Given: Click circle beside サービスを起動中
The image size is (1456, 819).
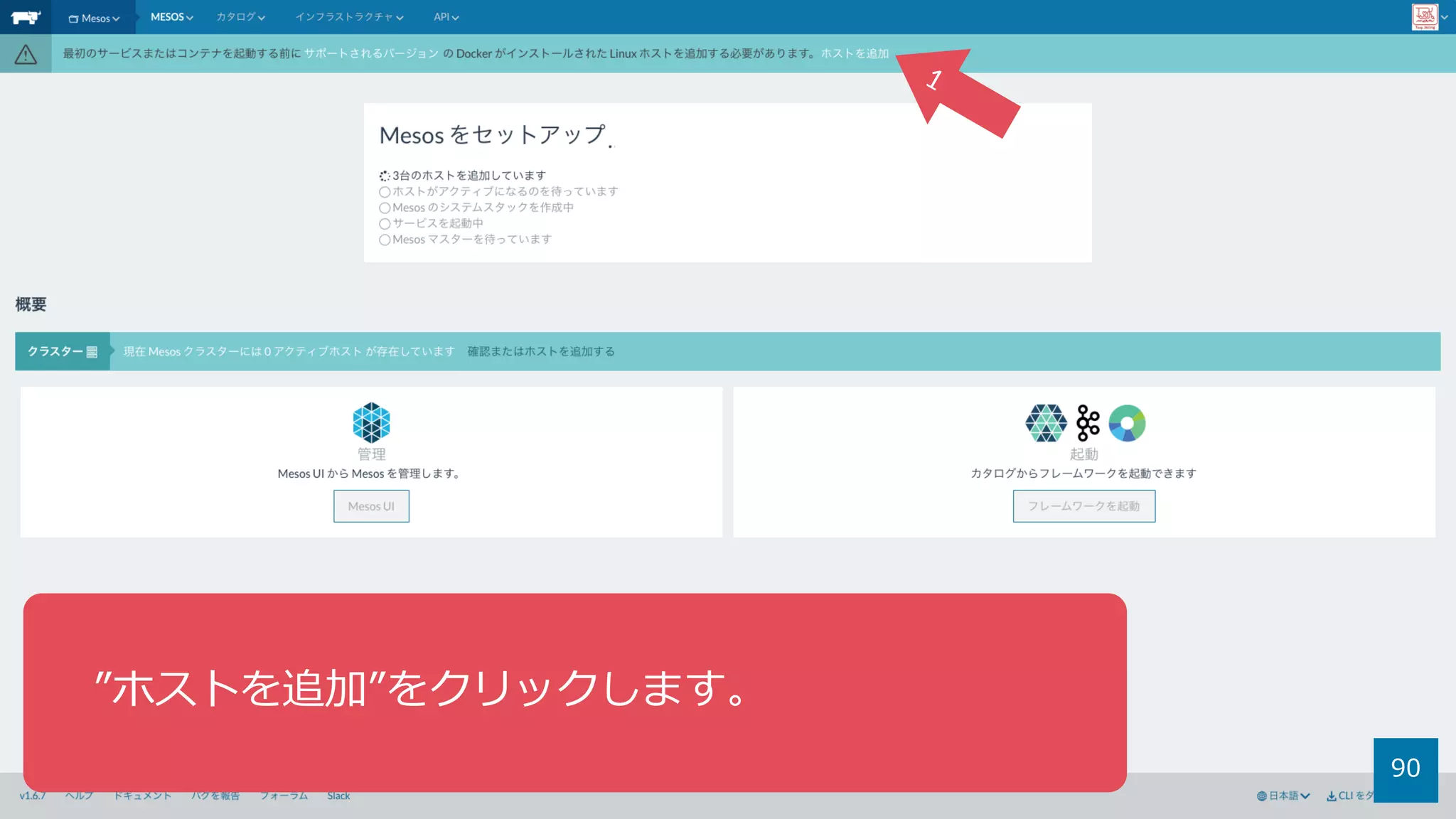Looking at the screenshot, I should [x=385, y=224].
